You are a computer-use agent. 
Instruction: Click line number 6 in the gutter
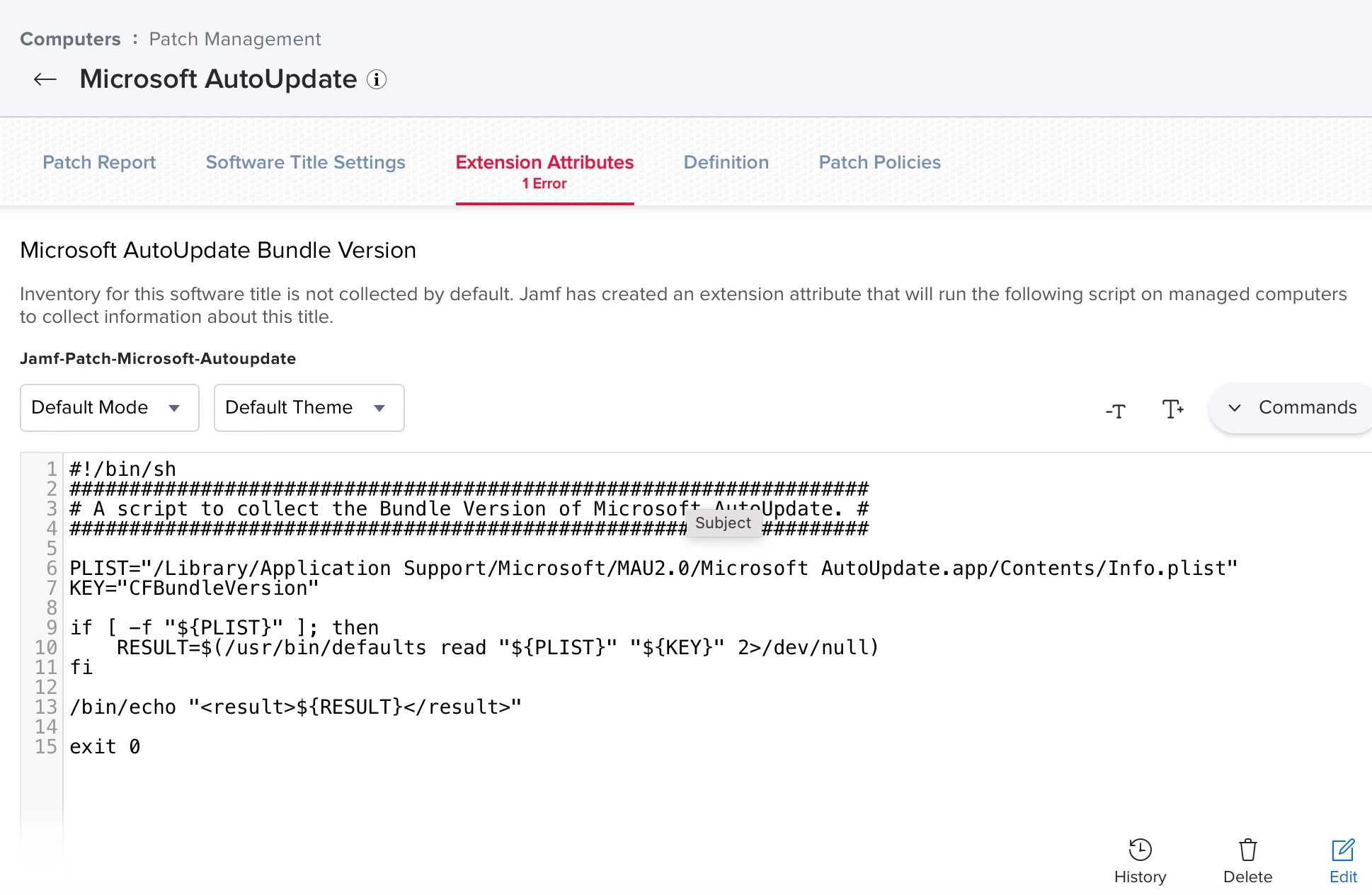point(52,568)
